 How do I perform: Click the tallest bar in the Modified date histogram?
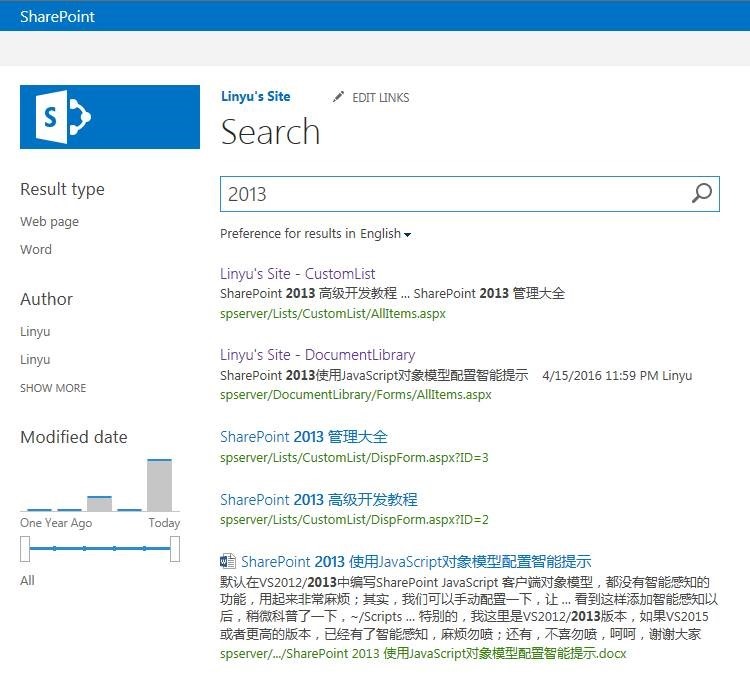[x=159, y=485]
